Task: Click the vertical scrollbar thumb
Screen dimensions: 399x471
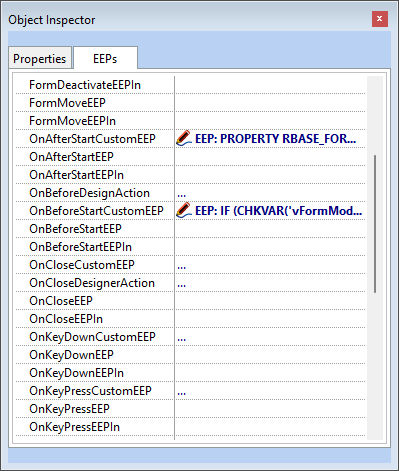Action: pos(375,224)
